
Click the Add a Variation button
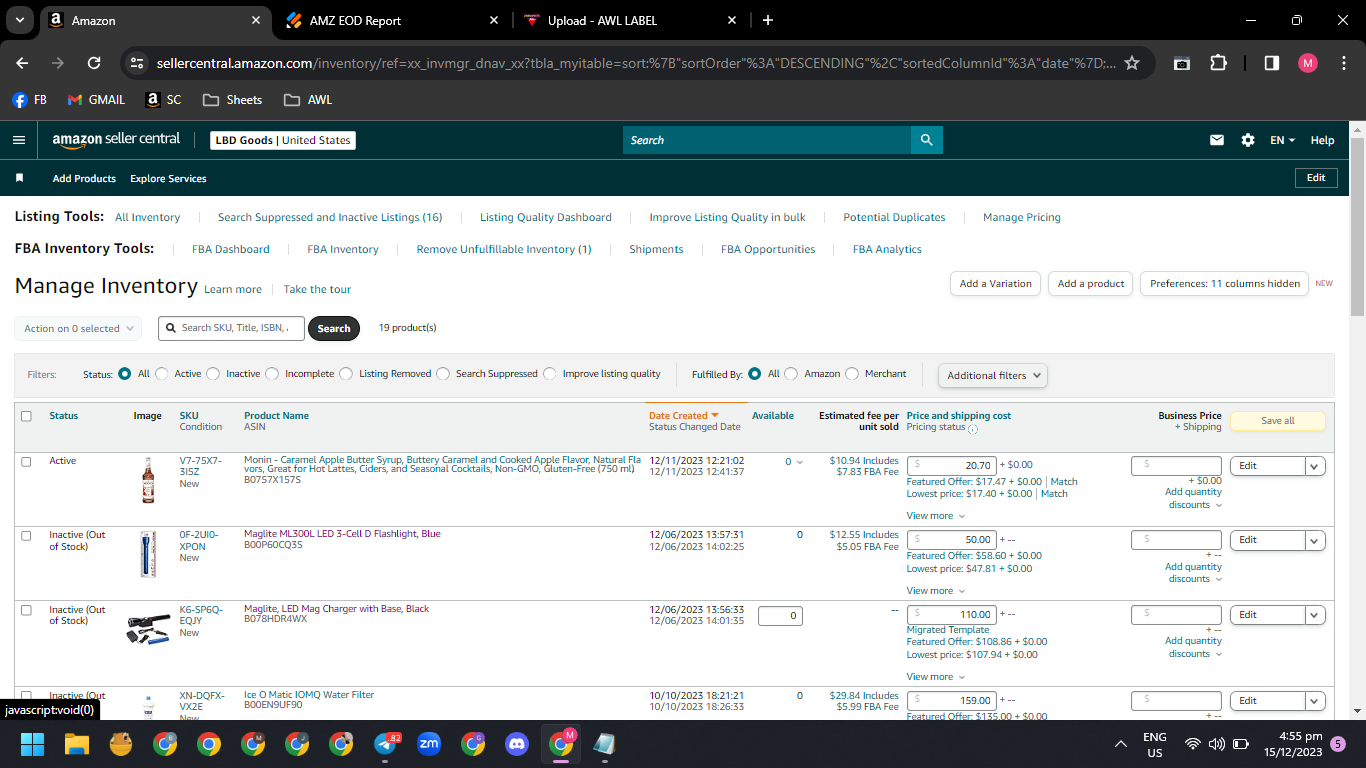995,284
